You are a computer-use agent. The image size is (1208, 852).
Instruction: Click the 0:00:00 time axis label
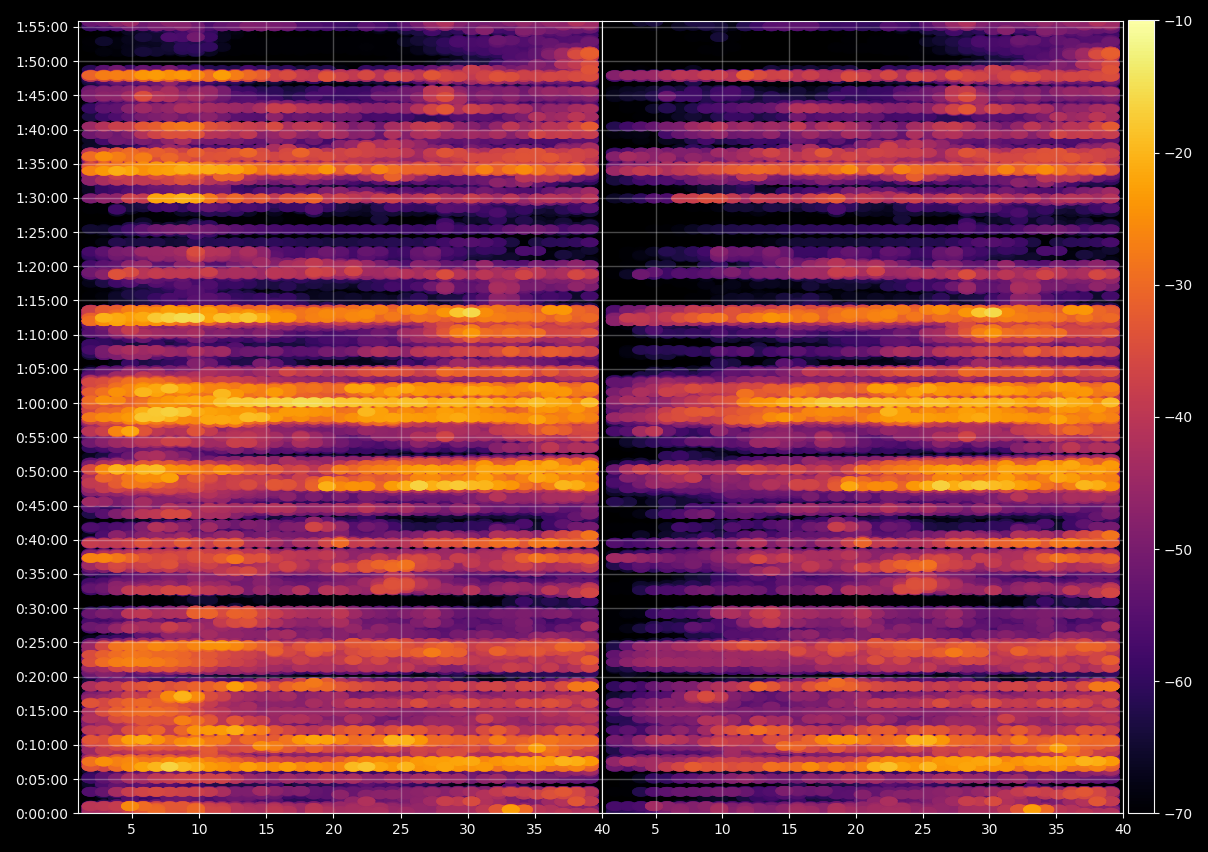coord(44,813)
